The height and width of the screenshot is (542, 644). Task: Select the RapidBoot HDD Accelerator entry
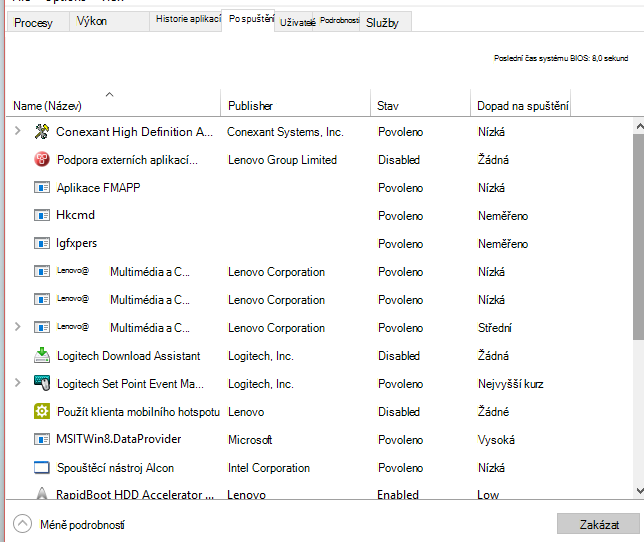[x=135, y=494]
